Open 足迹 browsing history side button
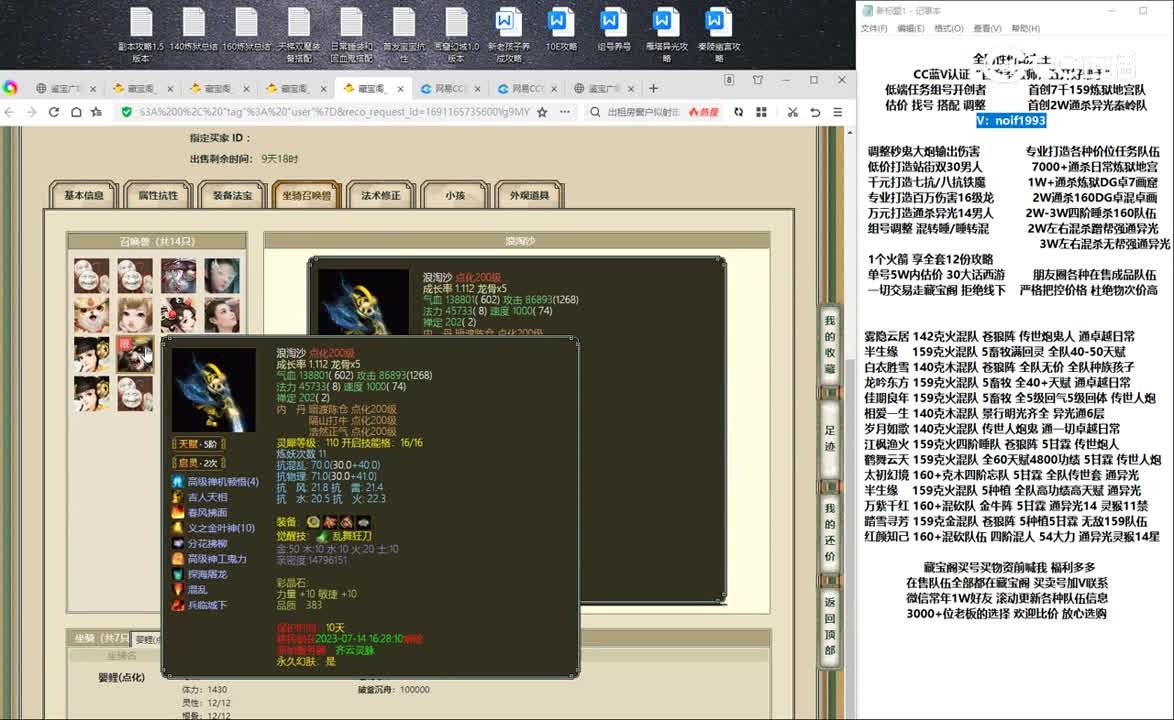Image resolution: width=1174 pixels, height=720 pixels. [830, 440]
